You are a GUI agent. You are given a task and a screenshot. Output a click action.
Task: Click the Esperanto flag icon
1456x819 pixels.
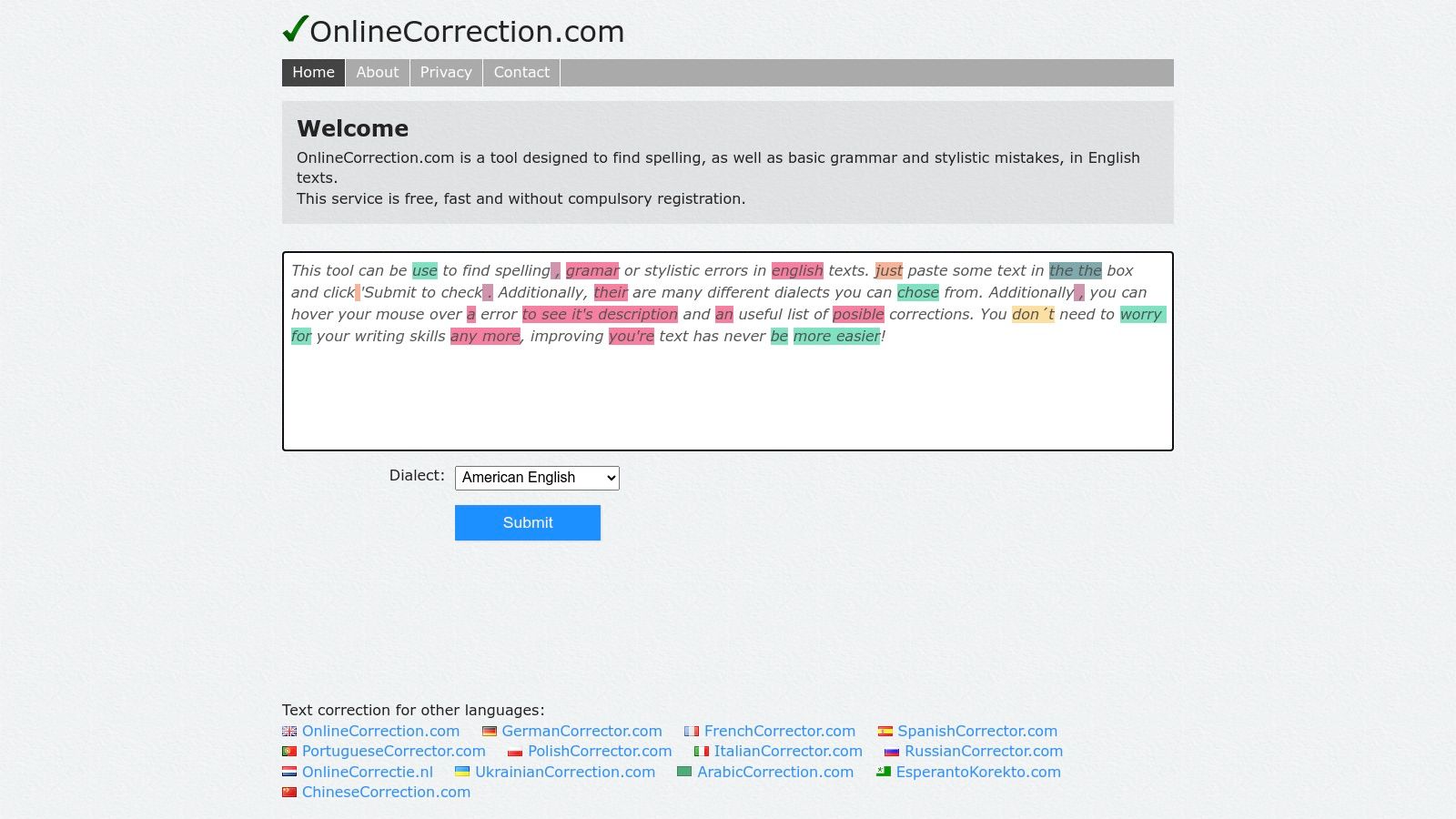pyautogui.click(x=884, y=772)
